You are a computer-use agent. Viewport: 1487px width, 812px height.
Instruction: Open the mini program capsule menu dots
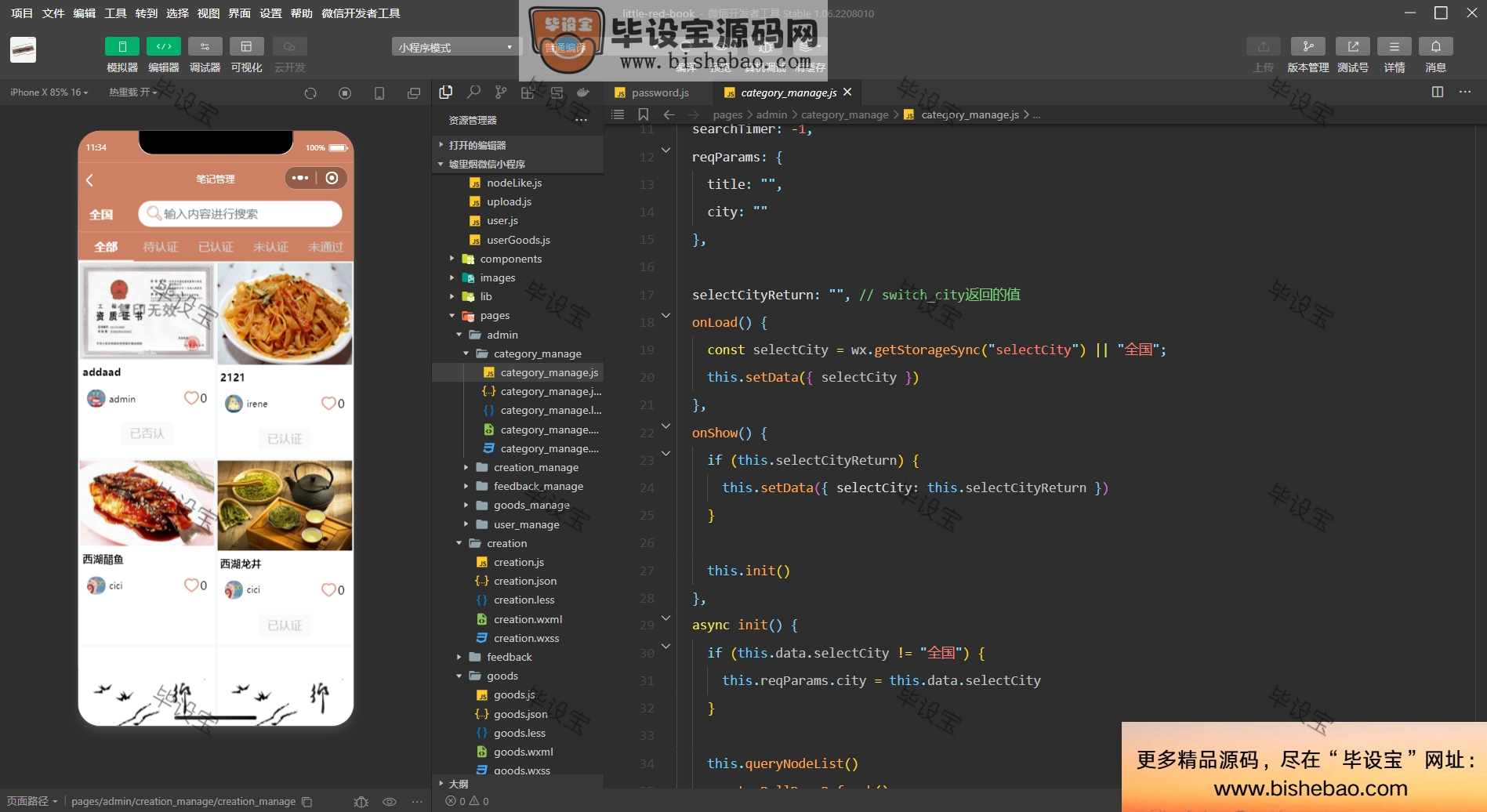pyautogui.click(x=300, y=178)
